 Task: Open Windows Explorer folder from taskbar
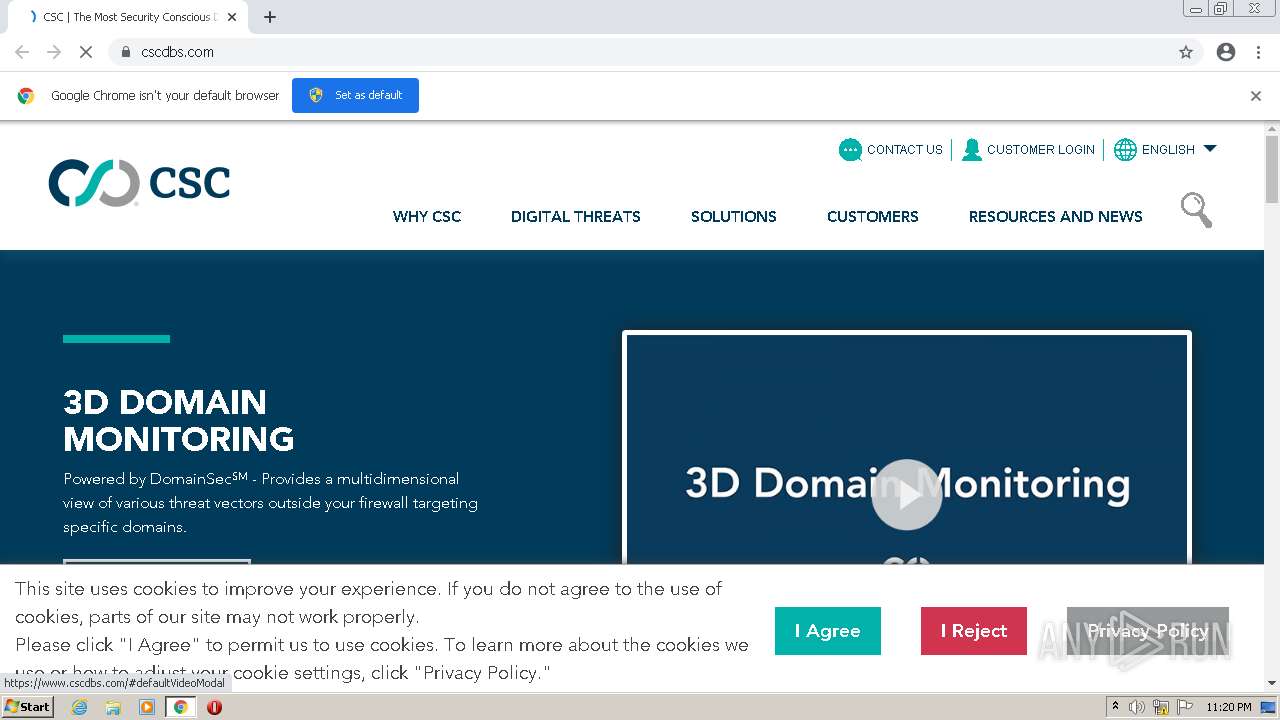113,707
